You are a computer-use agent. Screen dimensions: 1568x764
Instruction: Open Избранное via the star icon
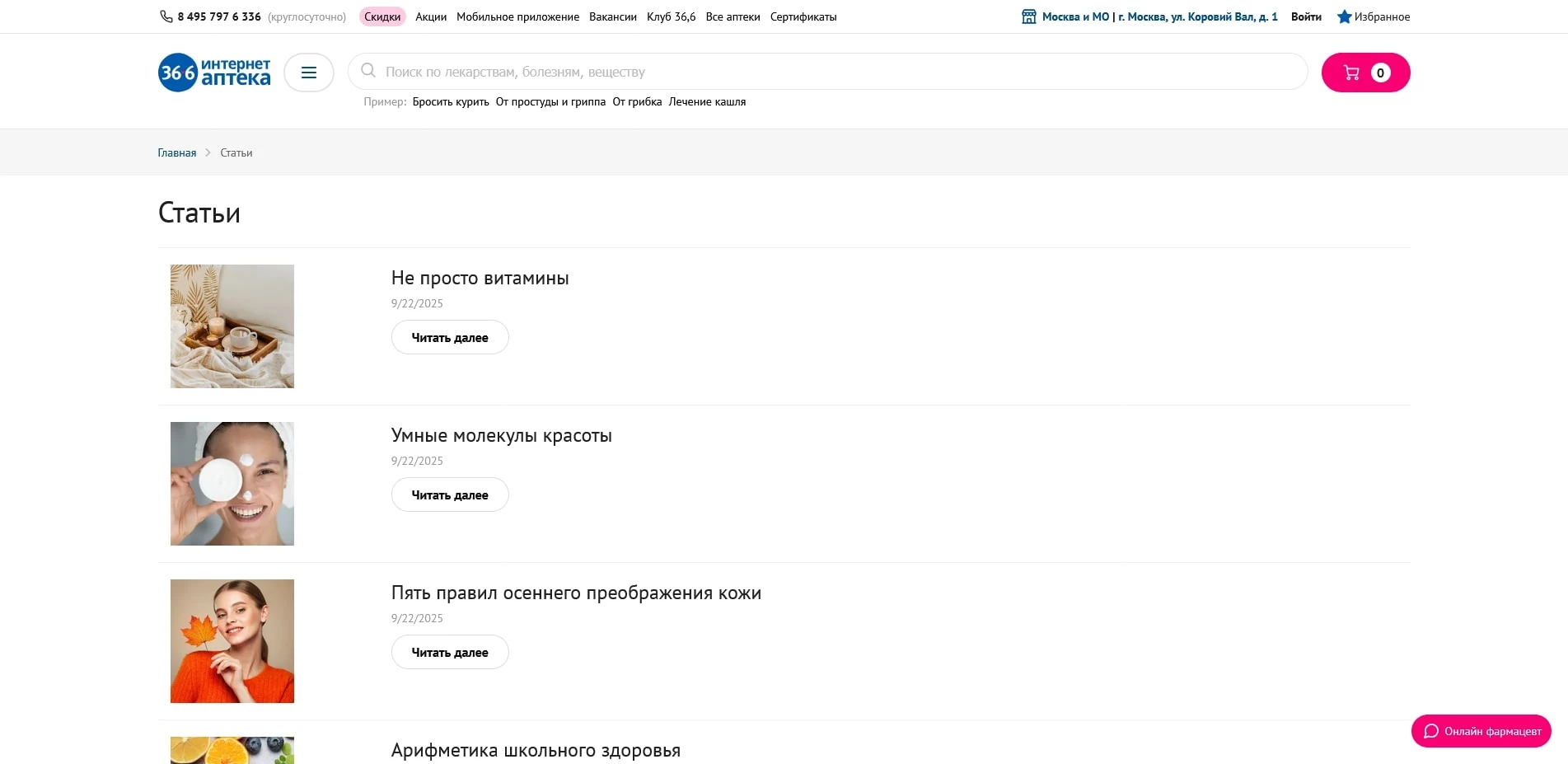(1346, 16)
